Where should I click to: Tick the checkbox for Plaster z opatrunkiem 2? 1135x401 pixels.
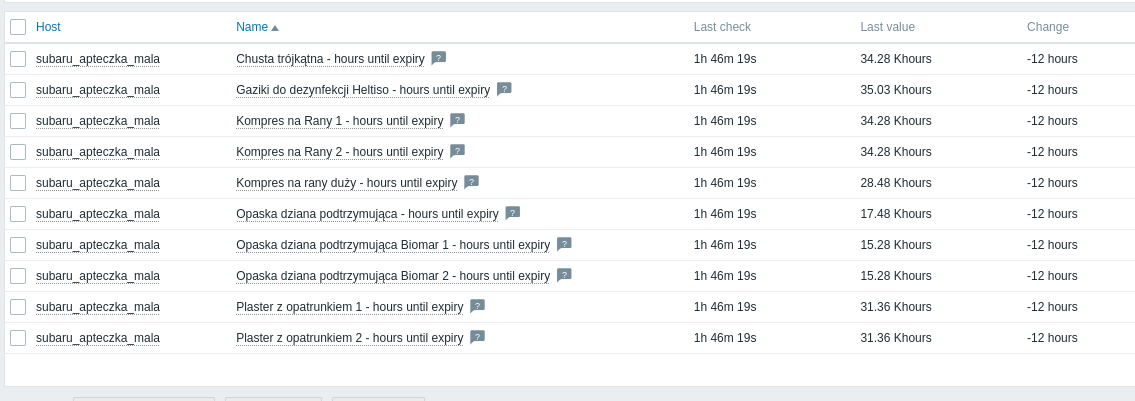click(18, 338)
